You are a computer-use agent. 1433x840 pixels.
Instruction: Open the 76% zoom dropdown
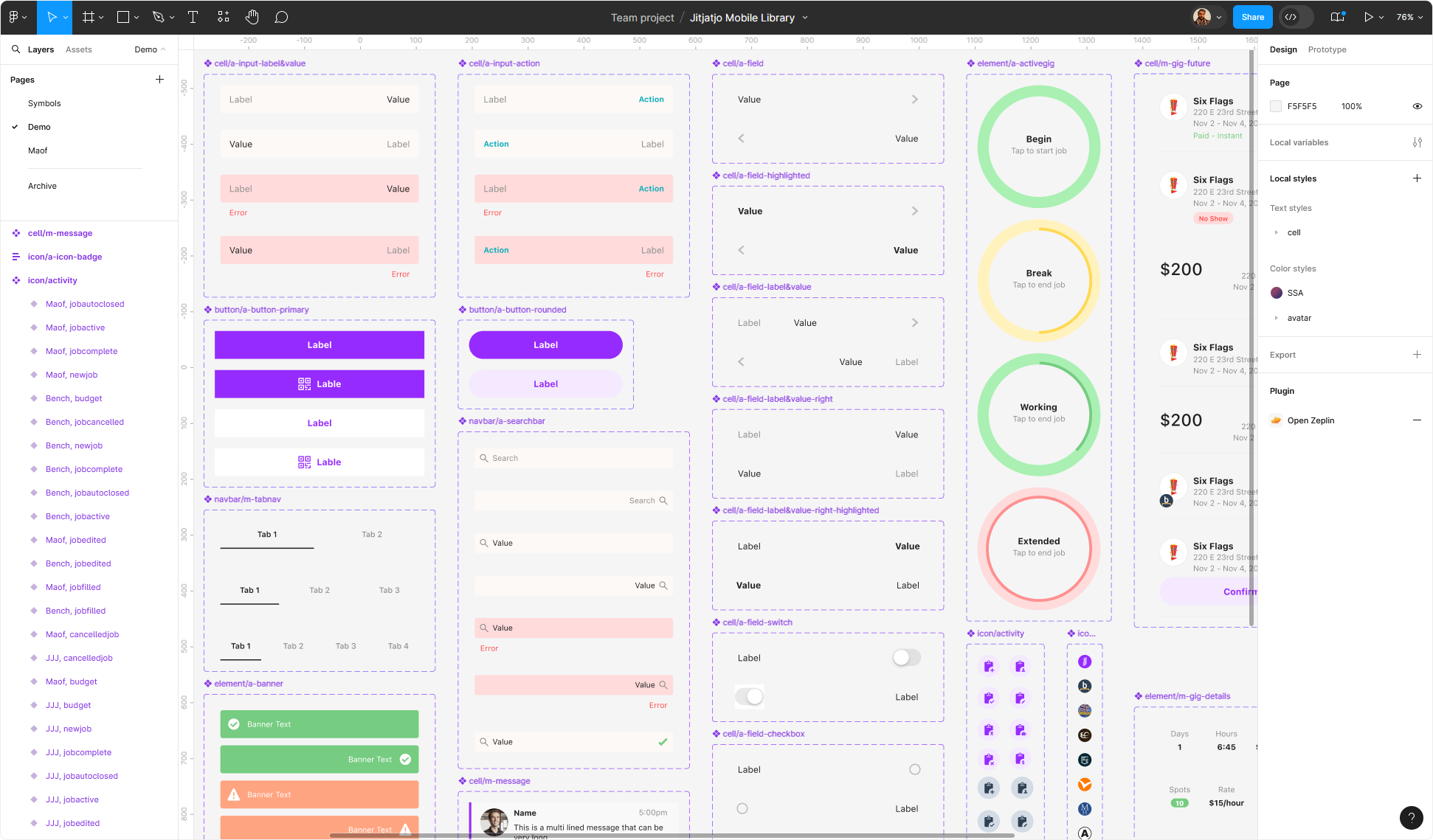pos(1409,17)
